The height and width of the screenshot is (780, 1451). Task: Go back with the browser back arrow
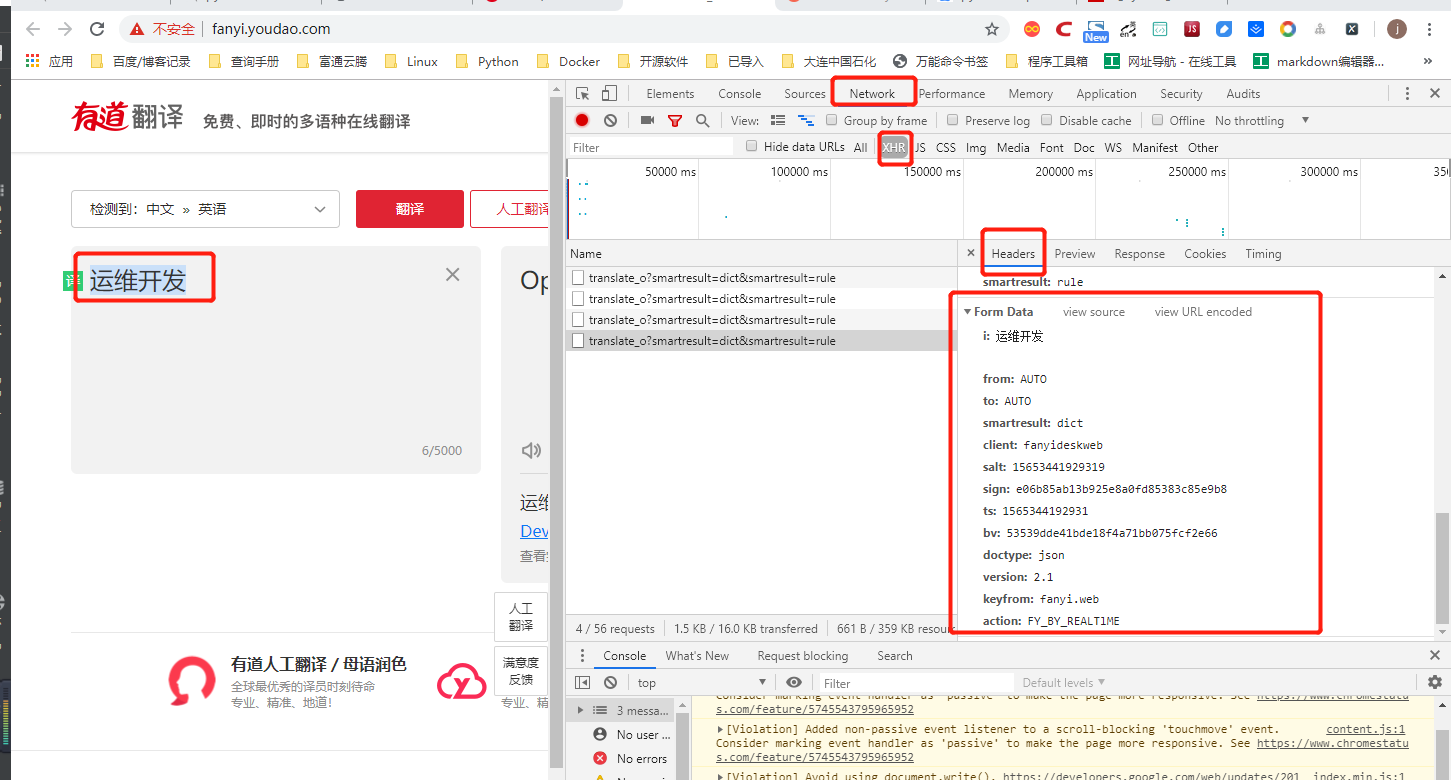[x=32, y=29]
